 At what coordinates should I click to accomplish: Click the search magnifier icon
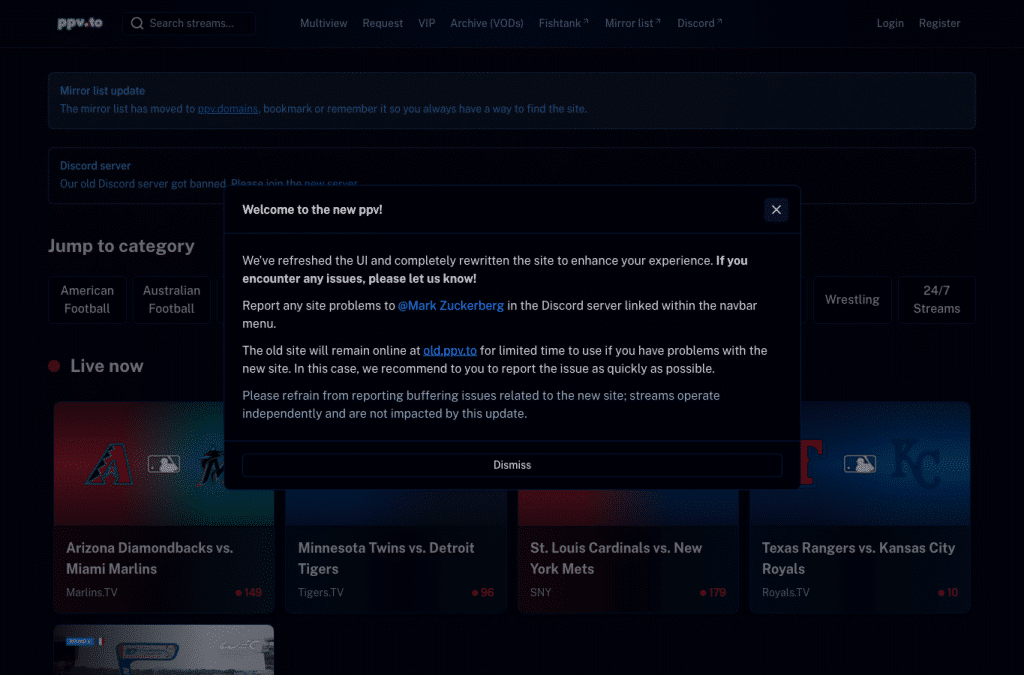pos(137,24)
